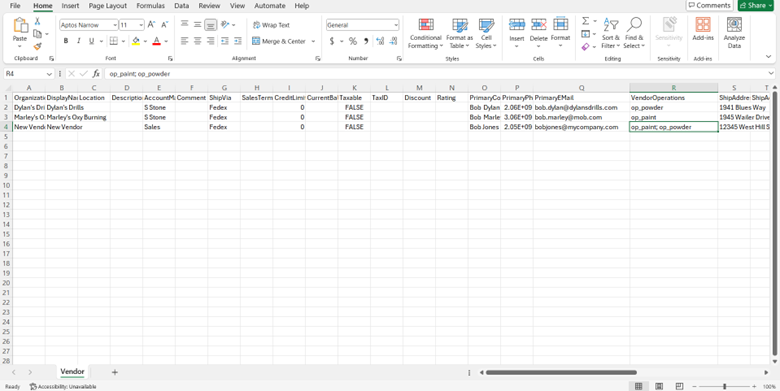Click the Cut scissors icon
This screenshot has height=391, width=780.
click(x=37, y=21)
